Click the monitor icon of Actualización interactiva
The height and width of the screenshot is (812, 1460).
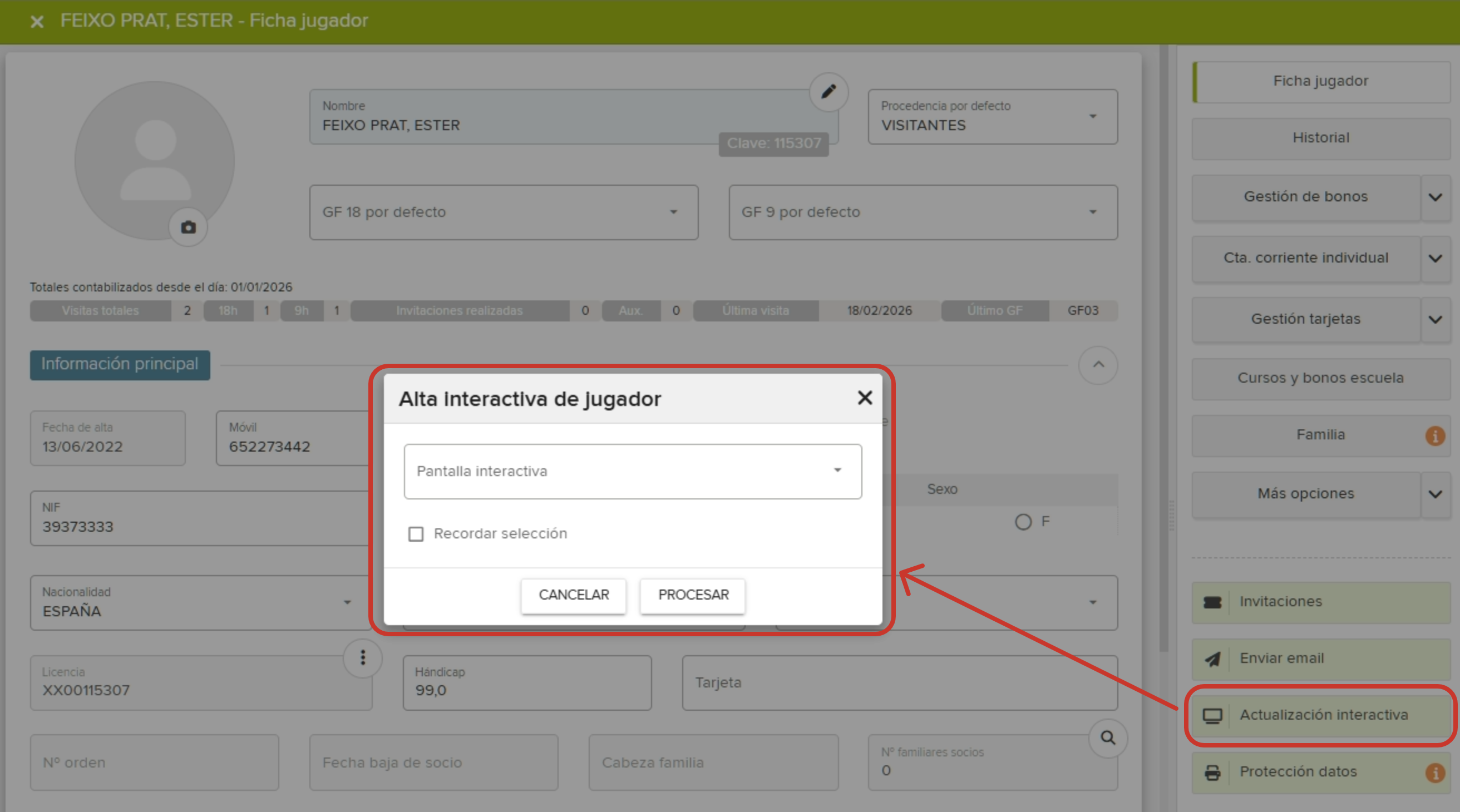pyautogui.click(x=1212, y=716)
